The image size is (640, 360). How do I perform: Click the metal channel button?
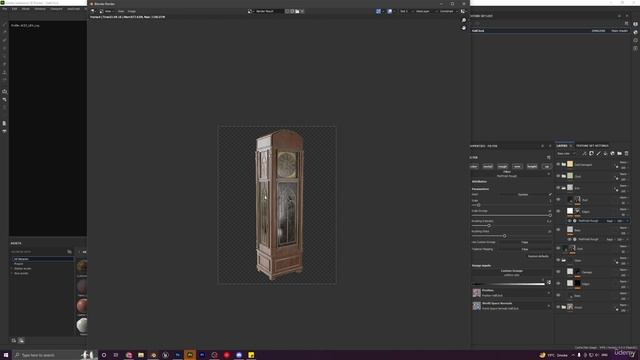coord(488,167)
